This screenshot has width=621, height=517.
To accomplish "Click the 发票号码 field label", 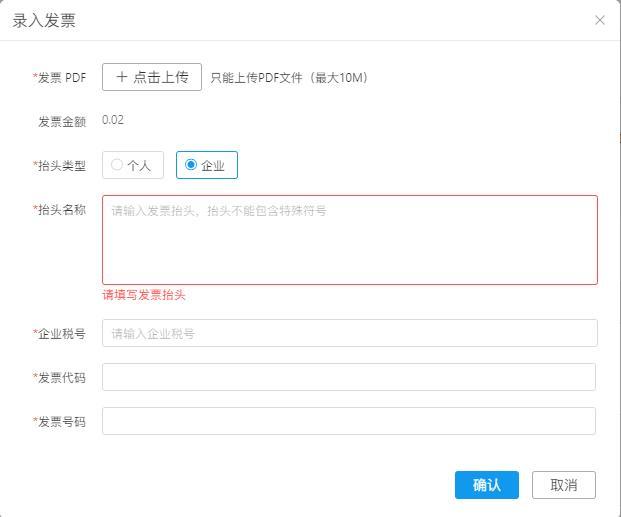I will point(61,421).
